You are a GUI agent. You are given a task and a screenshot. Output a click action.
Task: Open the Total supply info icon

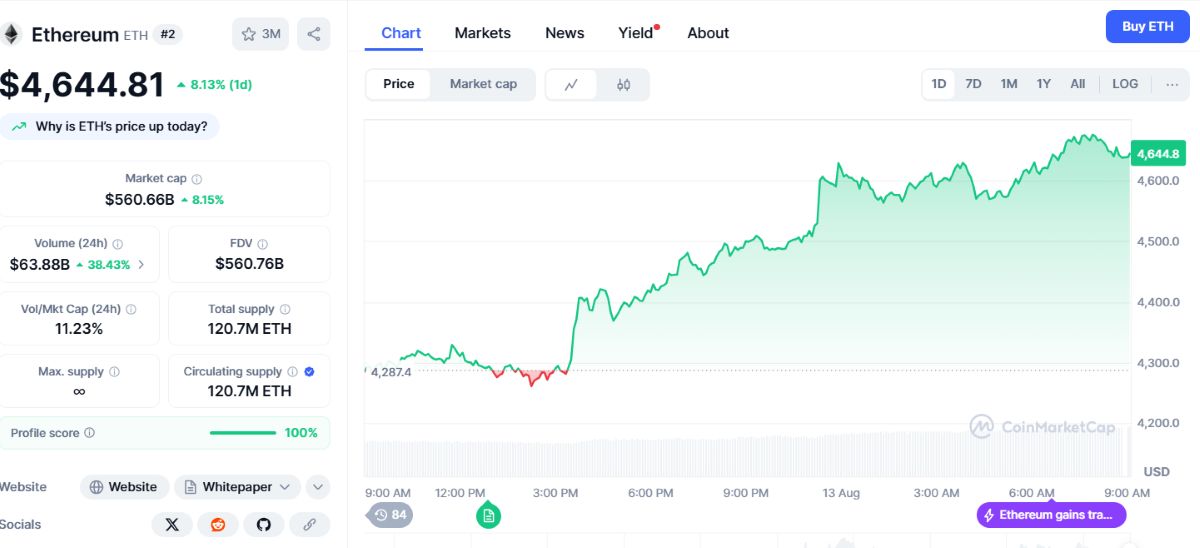pos(285,310)
